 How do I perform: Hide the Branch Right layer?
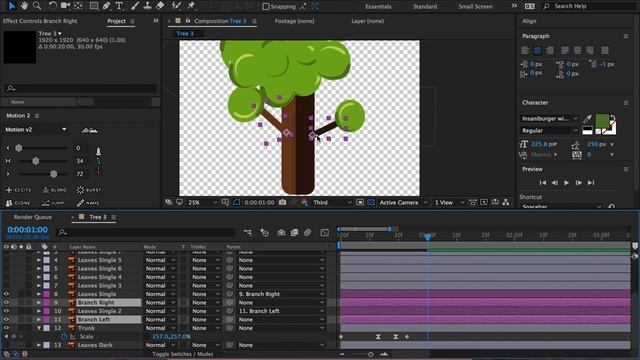(x=6, y=302)
